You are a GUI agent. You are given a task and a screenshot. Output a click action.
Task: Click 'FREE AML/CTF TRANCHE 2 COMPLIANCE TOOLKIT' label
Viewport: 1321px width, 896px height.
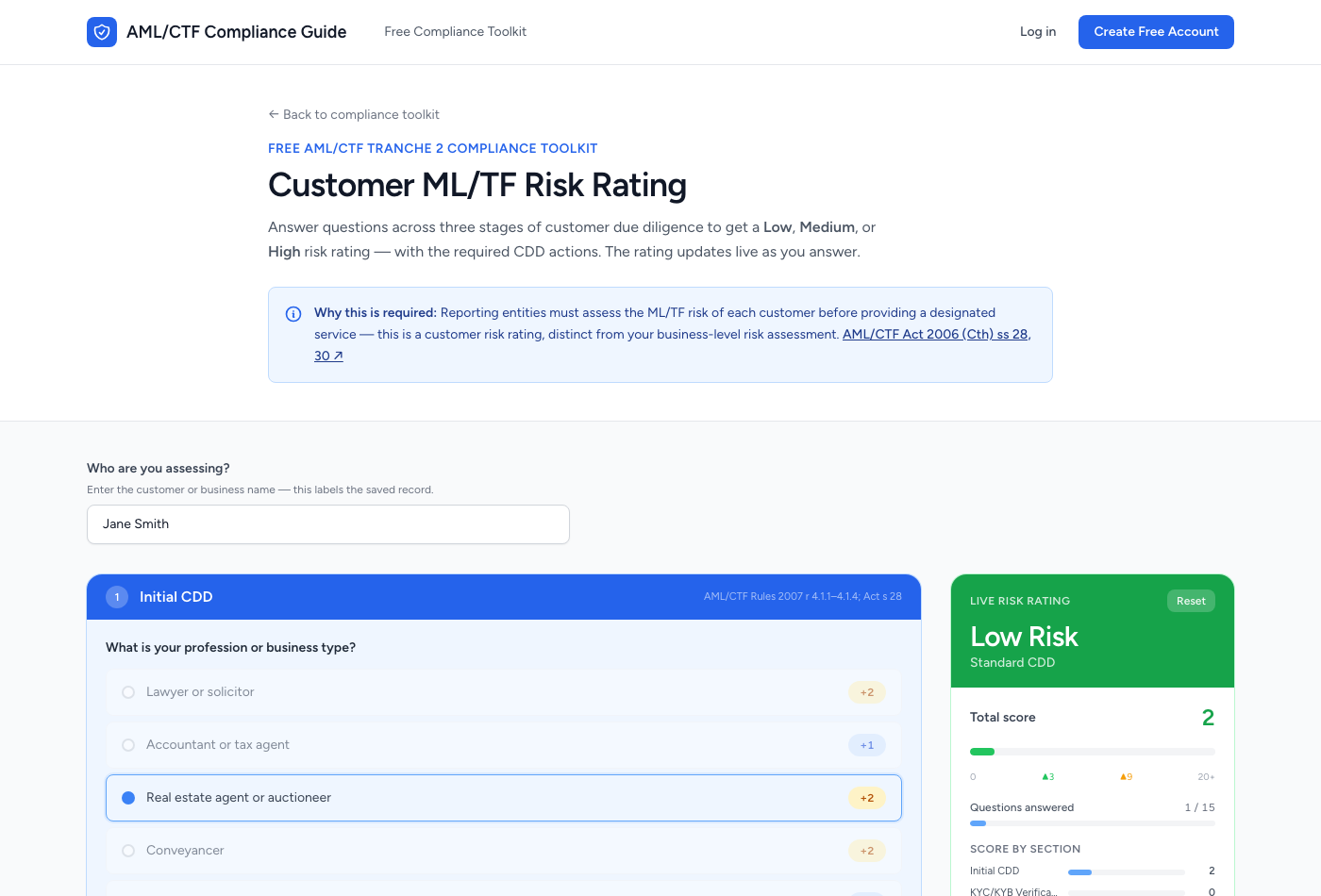coord(432,148)
